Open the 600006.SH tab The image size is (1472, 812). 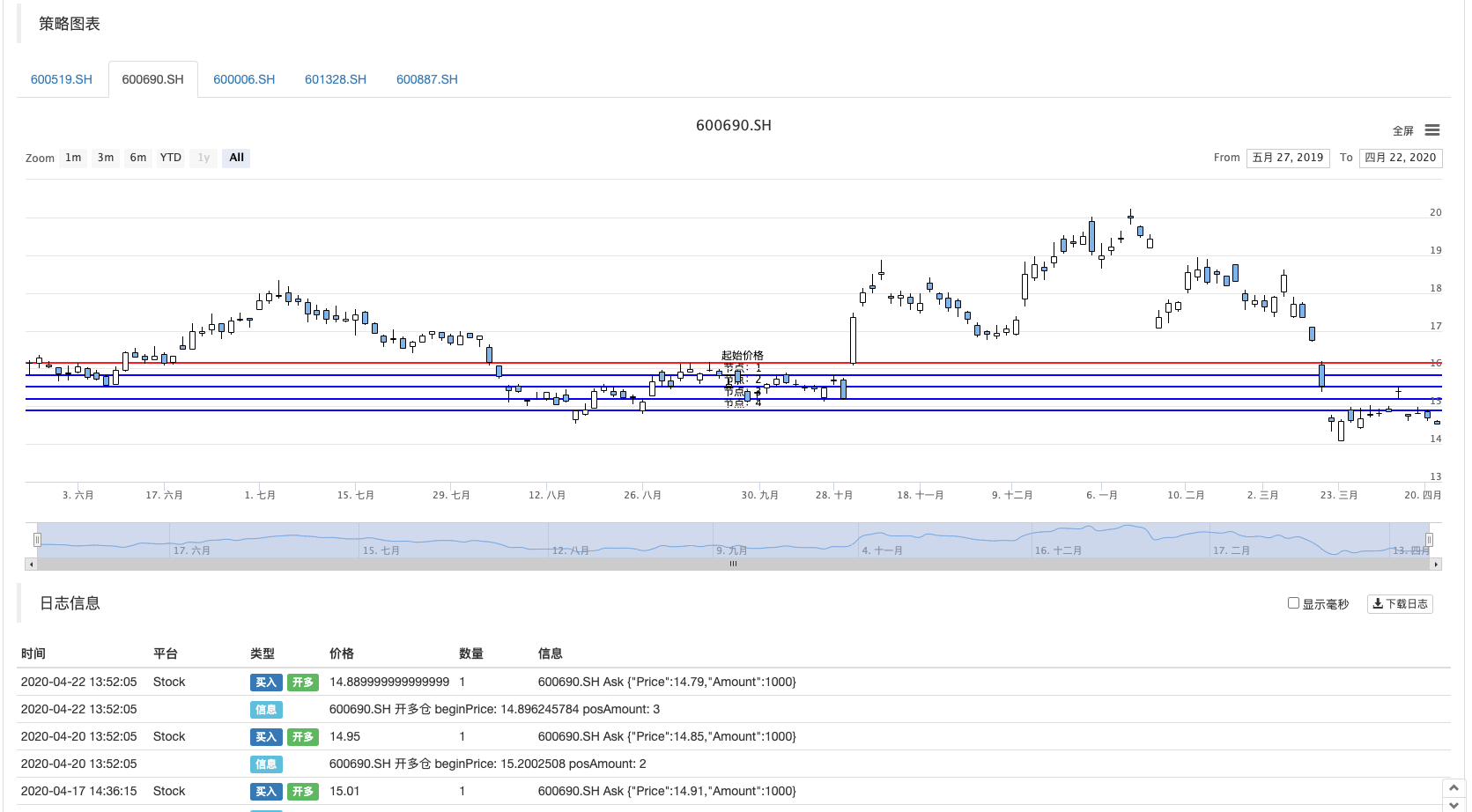pyautogui.click(x=244, y=79)
